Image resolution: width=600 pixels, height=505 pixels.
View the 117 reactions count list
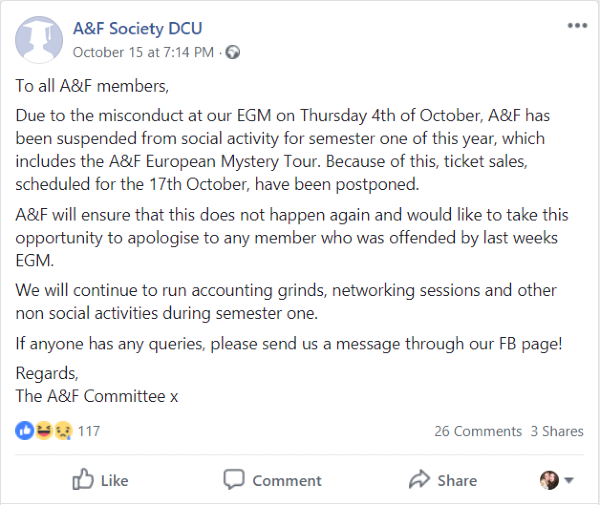pyautogui.click(x=89, y=431)
